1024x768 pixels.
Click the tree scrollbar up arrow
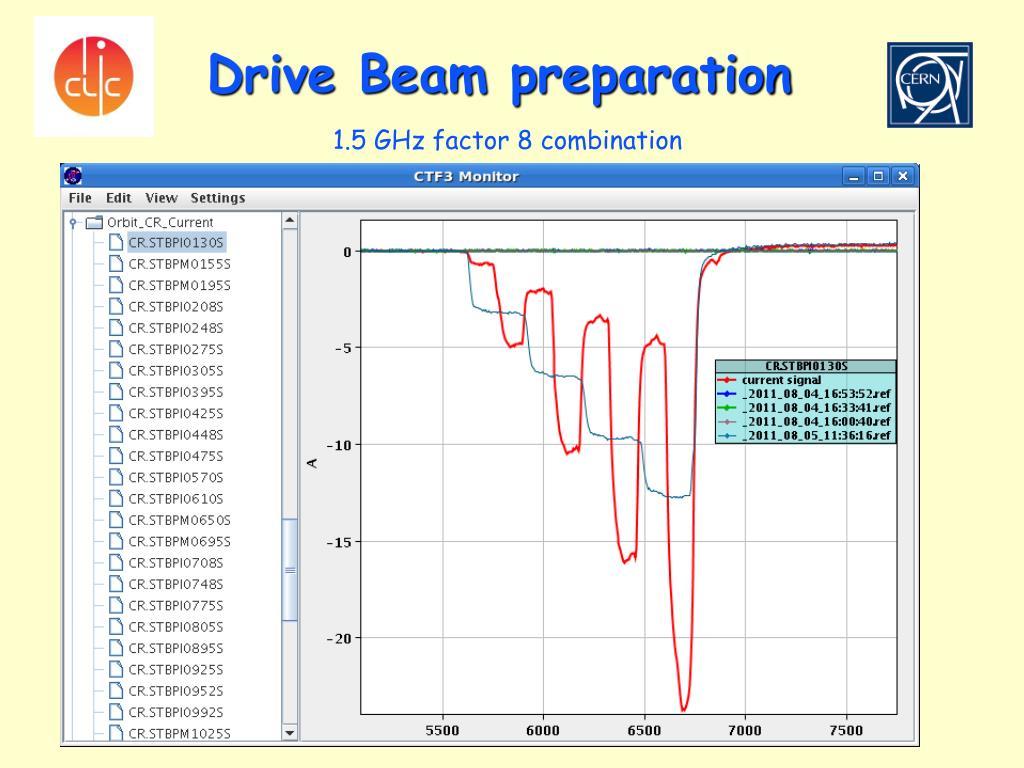(x=289, y=221)
